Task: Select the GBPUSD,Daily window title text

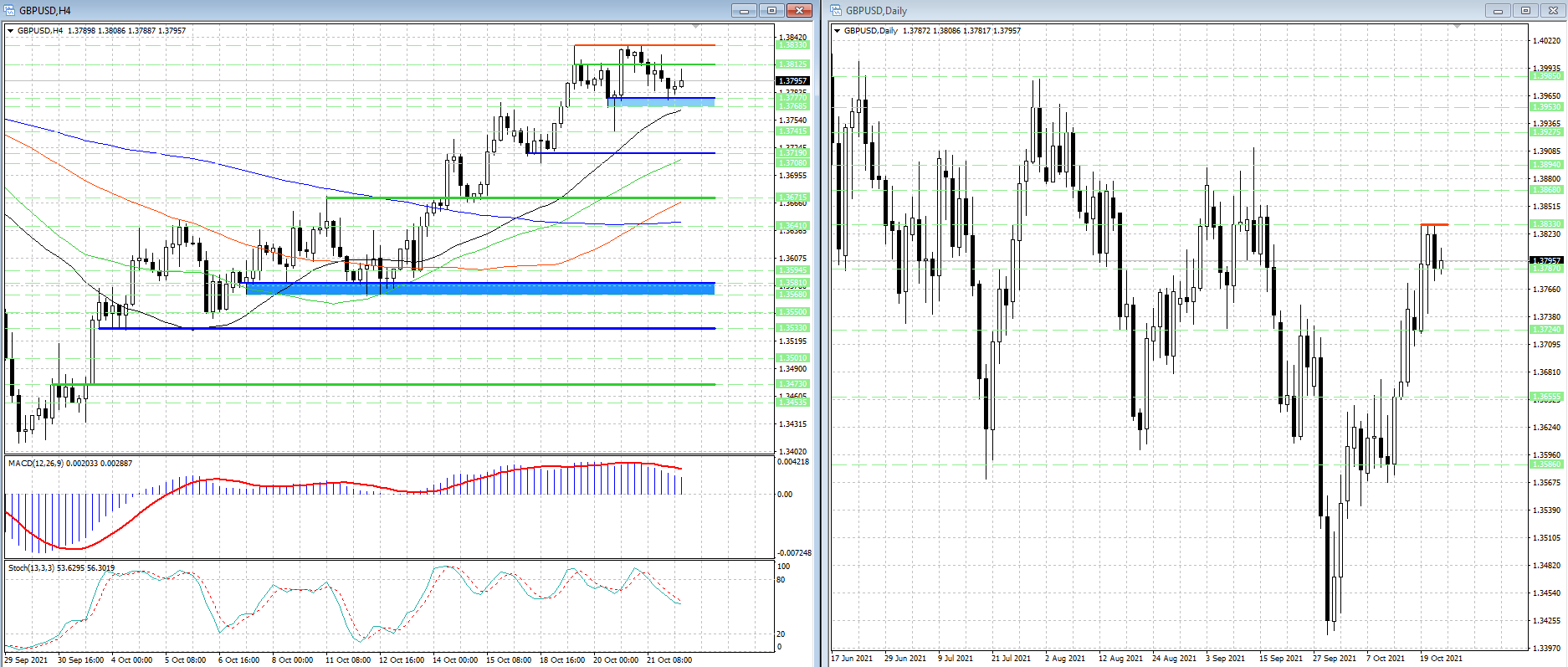Action: 876,11
